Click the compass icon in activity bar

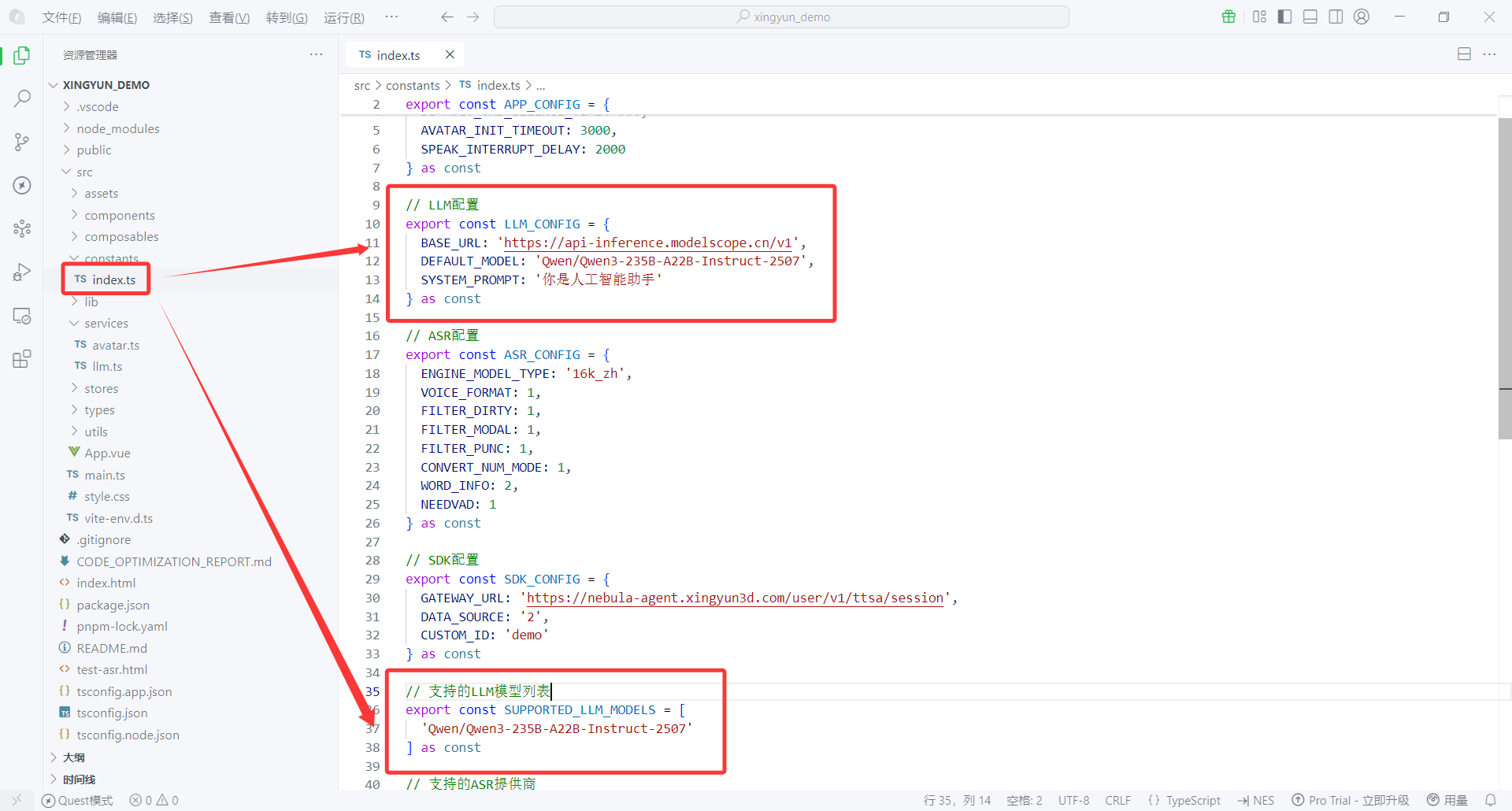pyautogui.click(x=22, y=185)
